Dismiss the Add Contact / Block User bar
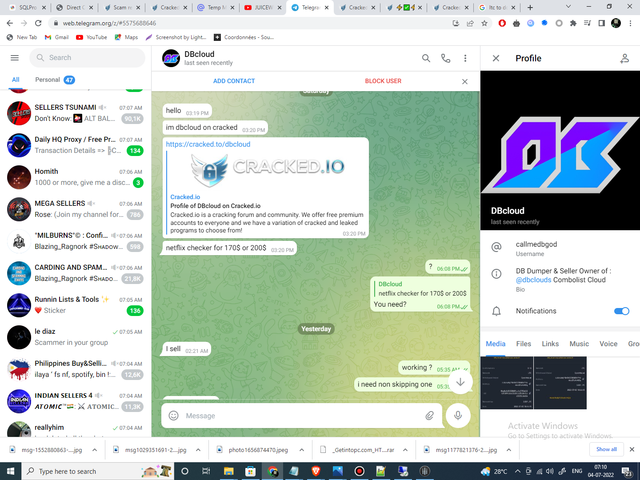This screenshot has width=640, height=480. [464, 82]
